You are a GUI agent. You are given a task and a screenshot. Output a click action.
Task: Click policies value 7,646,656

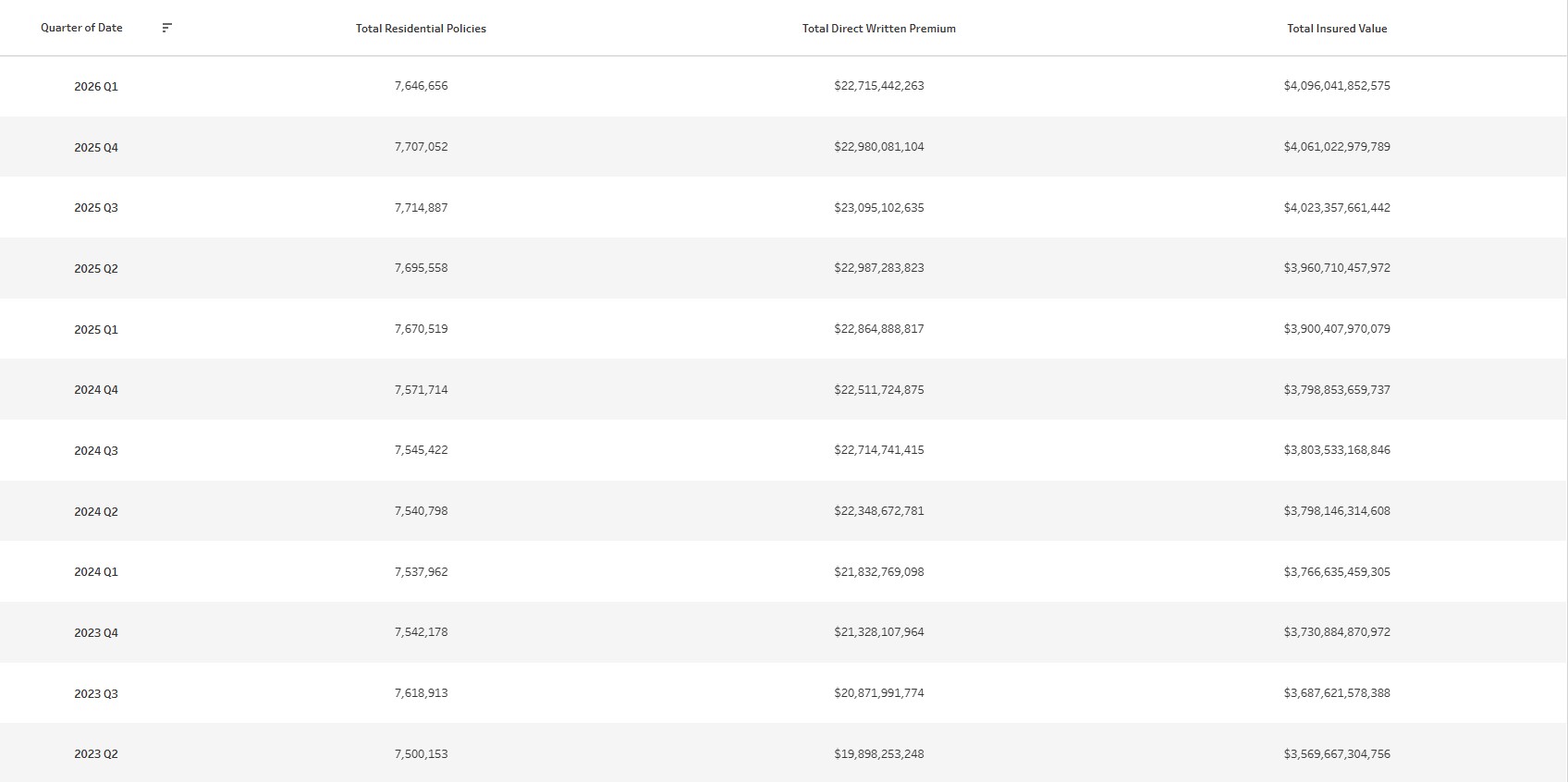coord(421,86)
